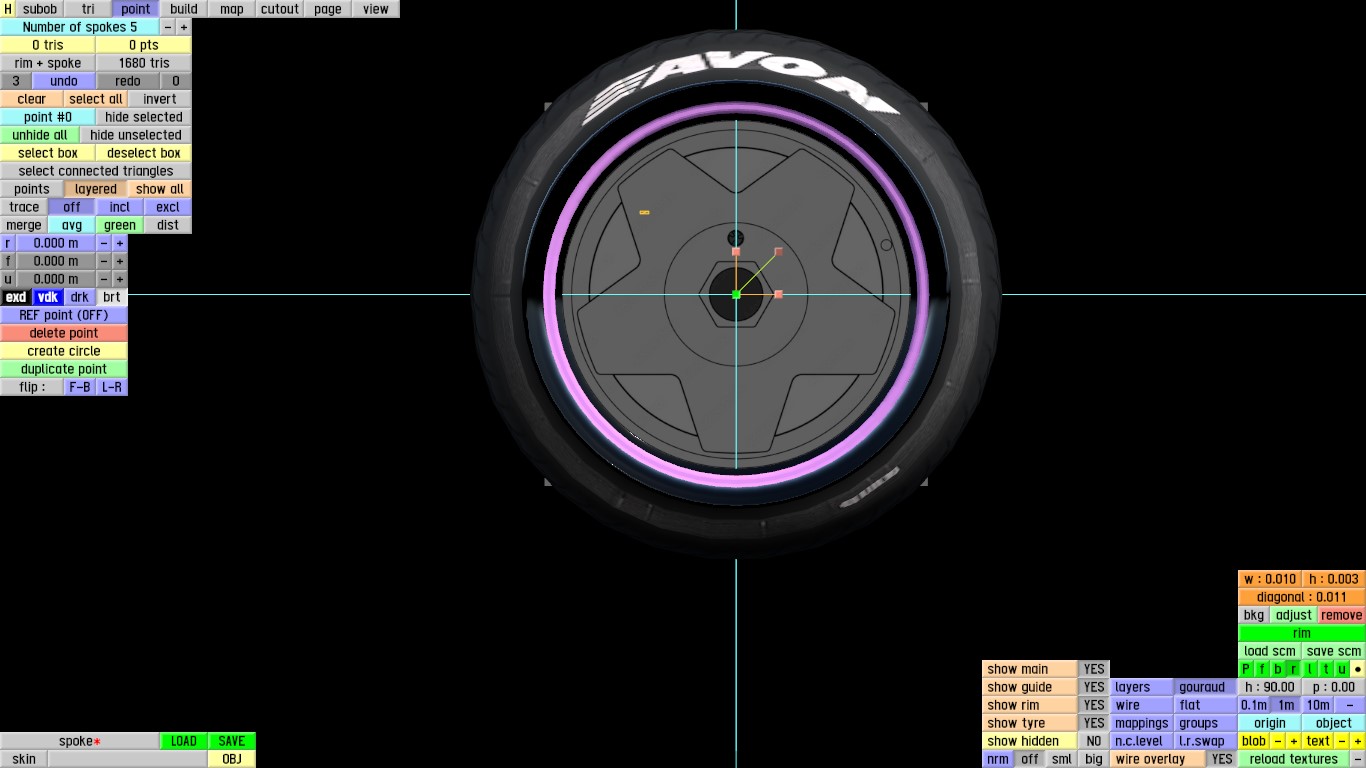Open the cutout tab
The image size is (1366, 768).
pos(280,9)
